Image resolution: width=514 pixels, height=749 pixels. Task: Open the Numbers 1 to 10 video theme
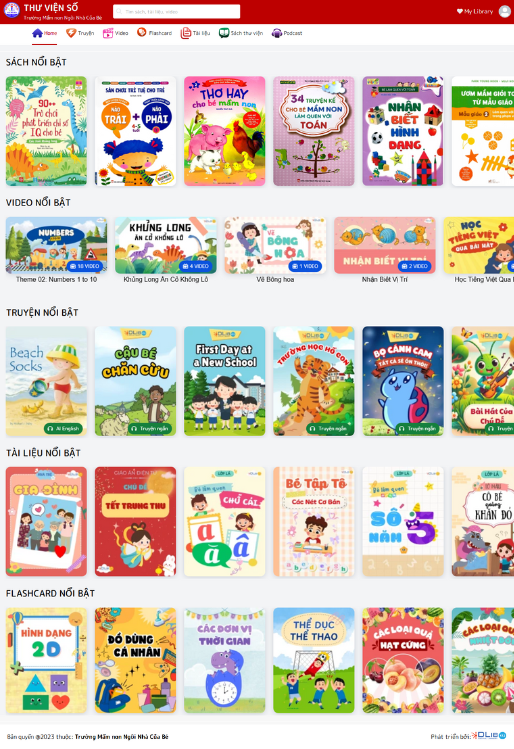coord(56,246)
